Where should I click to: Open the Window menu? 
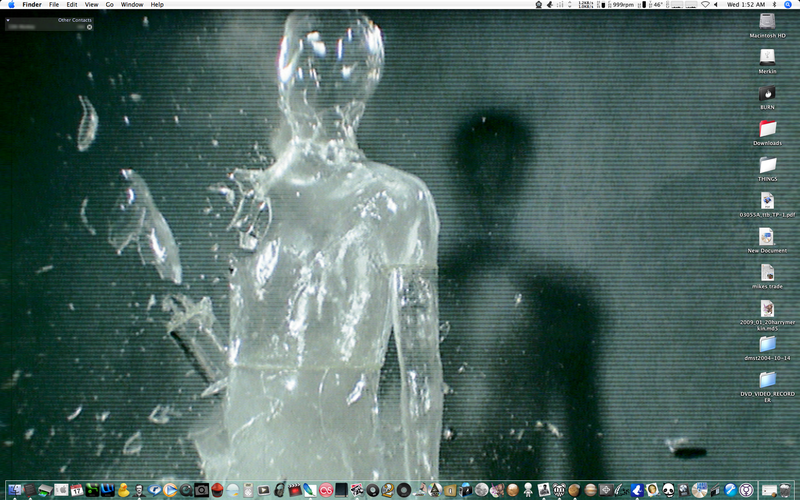click(x=132, y=5)
